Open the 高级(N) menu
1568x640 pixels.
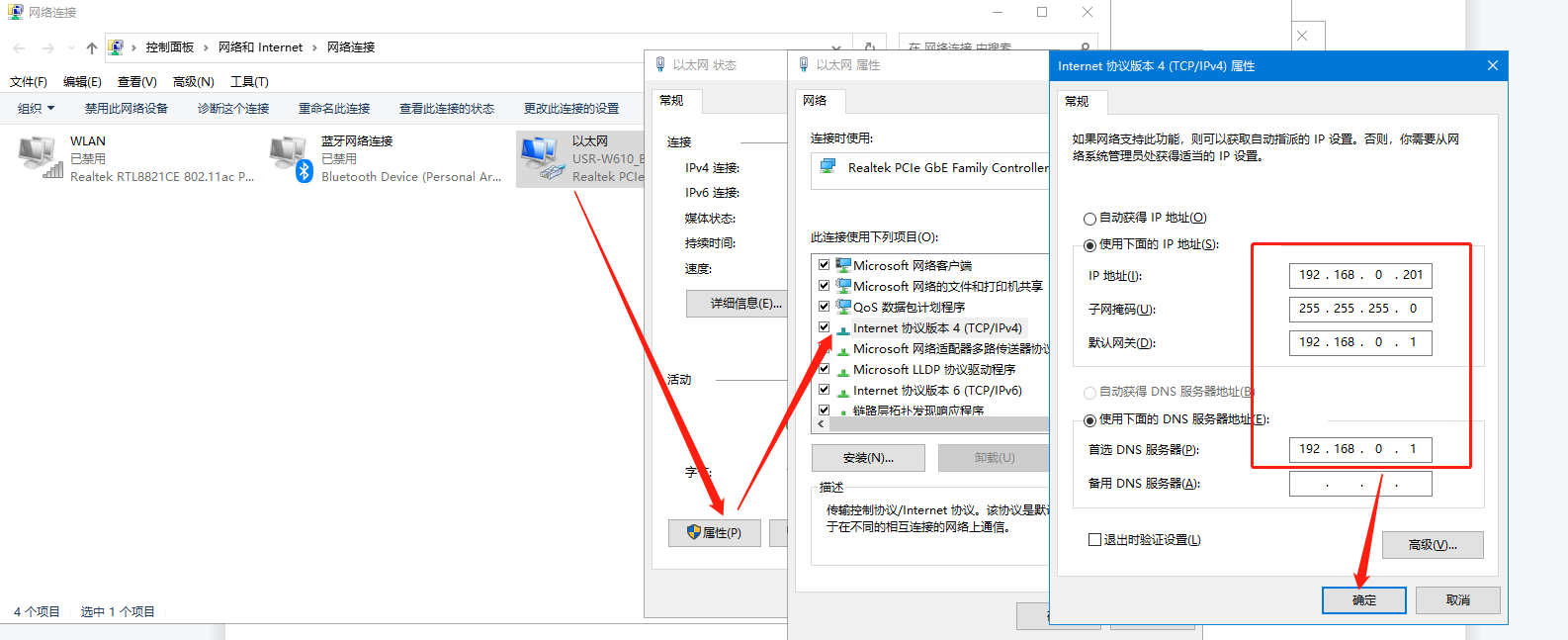coord(193,82)
